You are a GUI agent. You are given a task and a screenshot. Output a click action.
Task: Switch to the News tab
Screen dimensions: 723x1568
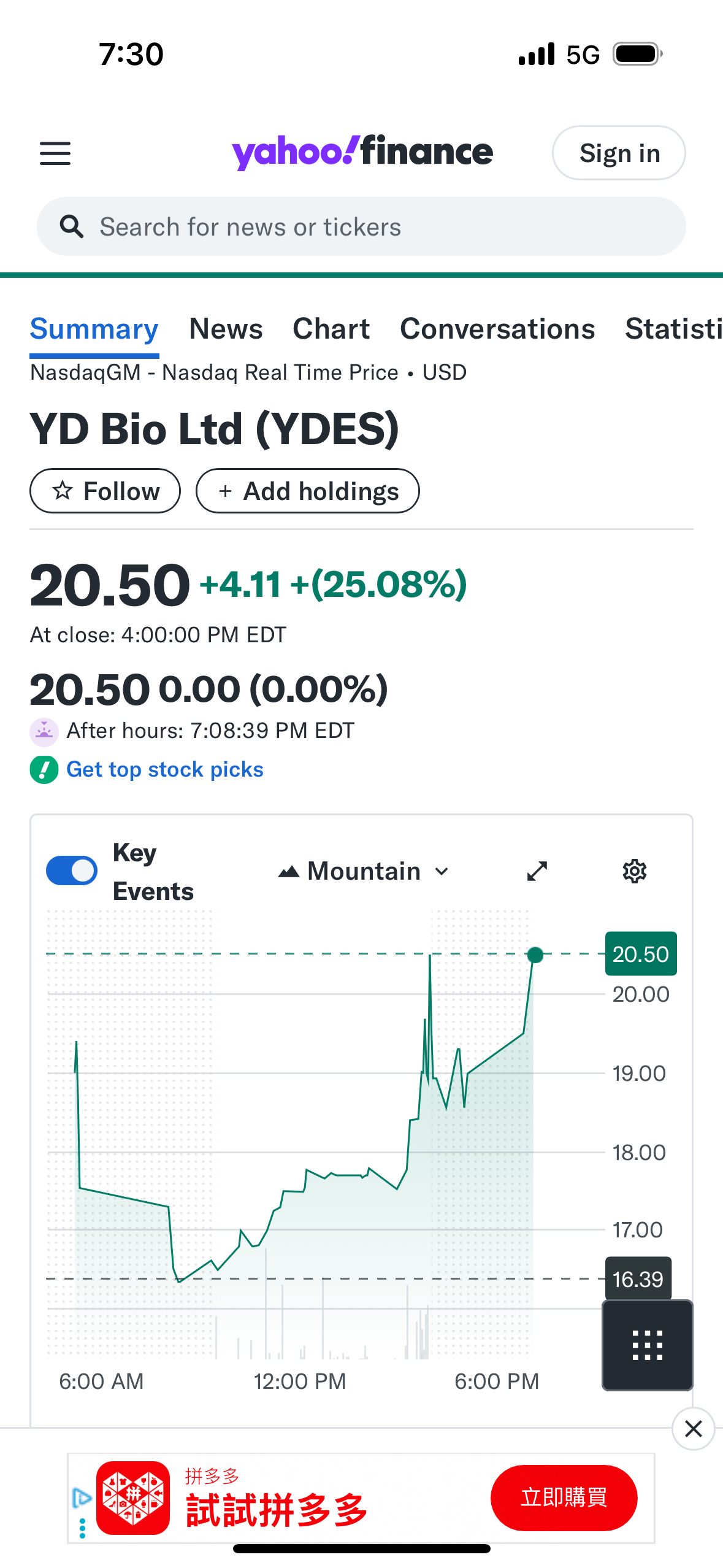[x=226, y=329]
